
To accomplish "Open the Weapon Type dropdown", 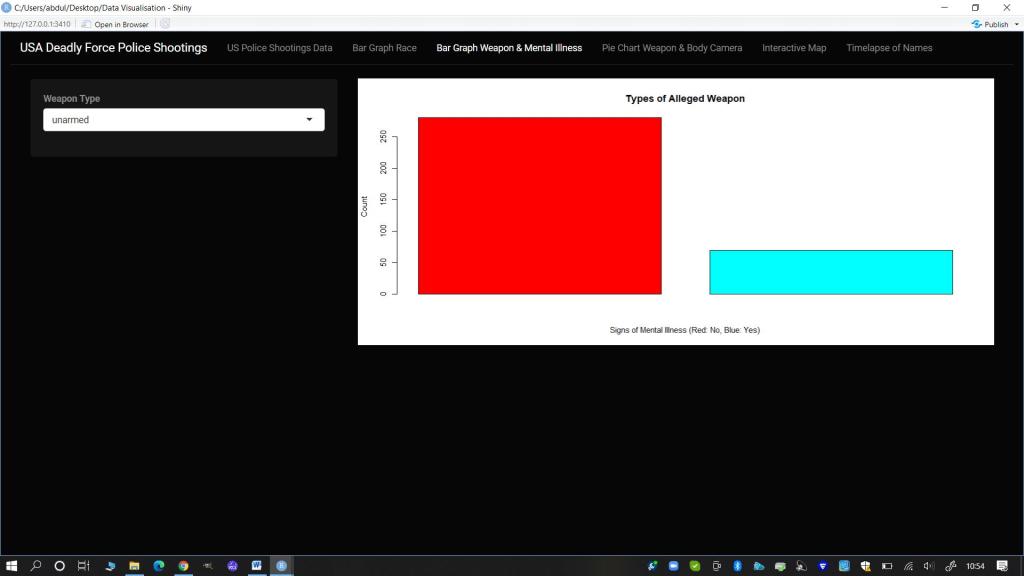I will pos(183,120).
